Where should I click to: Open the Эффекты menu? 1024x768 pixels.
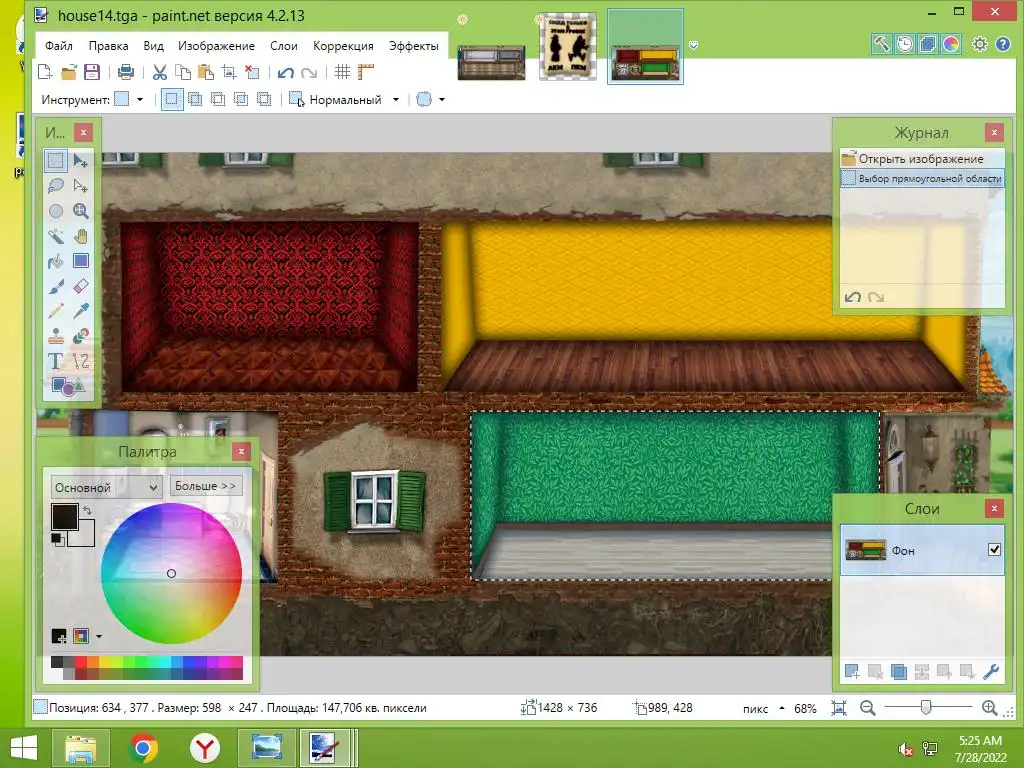click(413, 46)
